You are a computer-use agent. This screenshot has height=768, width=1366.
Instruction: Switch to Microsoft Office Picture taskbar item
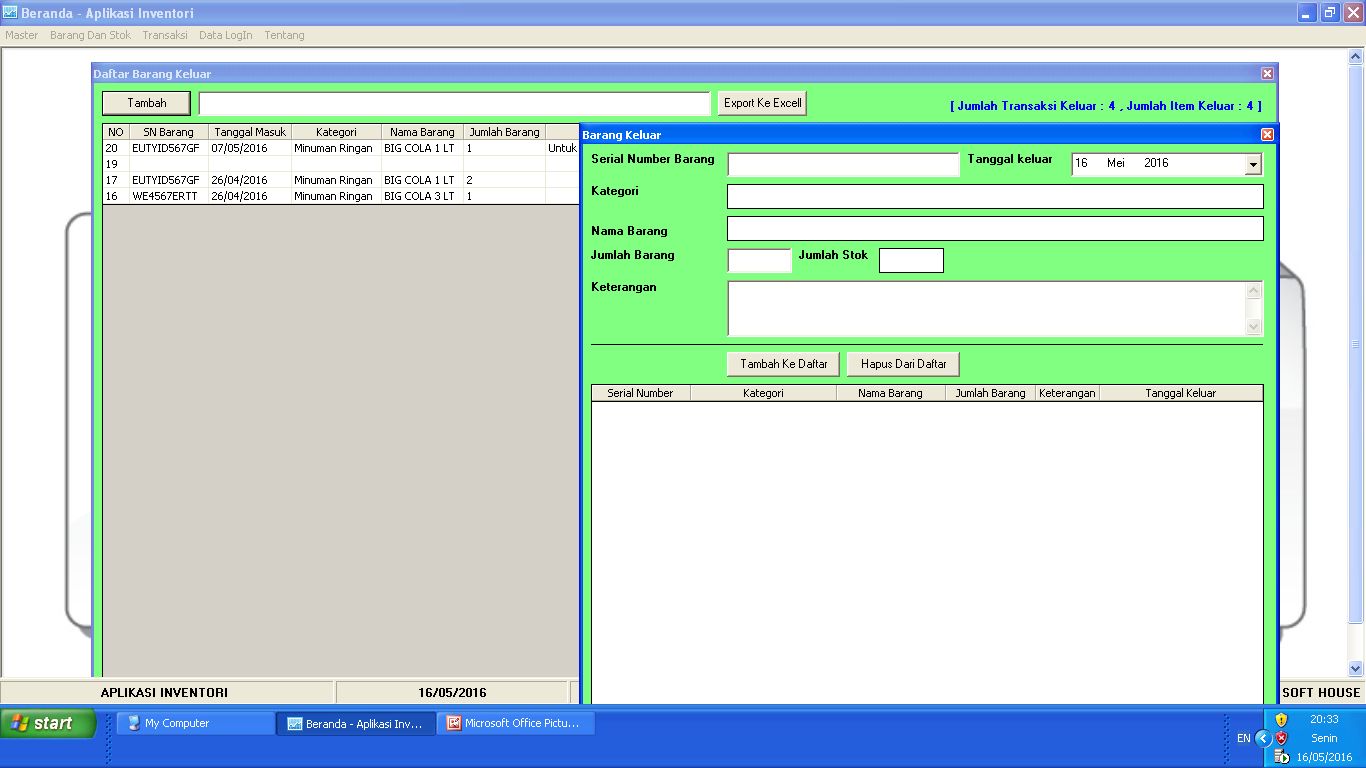(516, 723)
